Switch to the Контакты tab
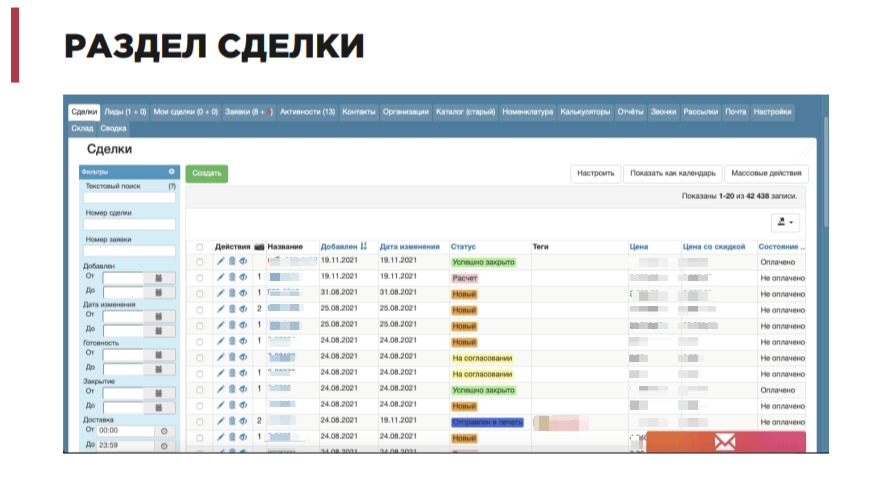The image size is (886, 480). [359, 112]
